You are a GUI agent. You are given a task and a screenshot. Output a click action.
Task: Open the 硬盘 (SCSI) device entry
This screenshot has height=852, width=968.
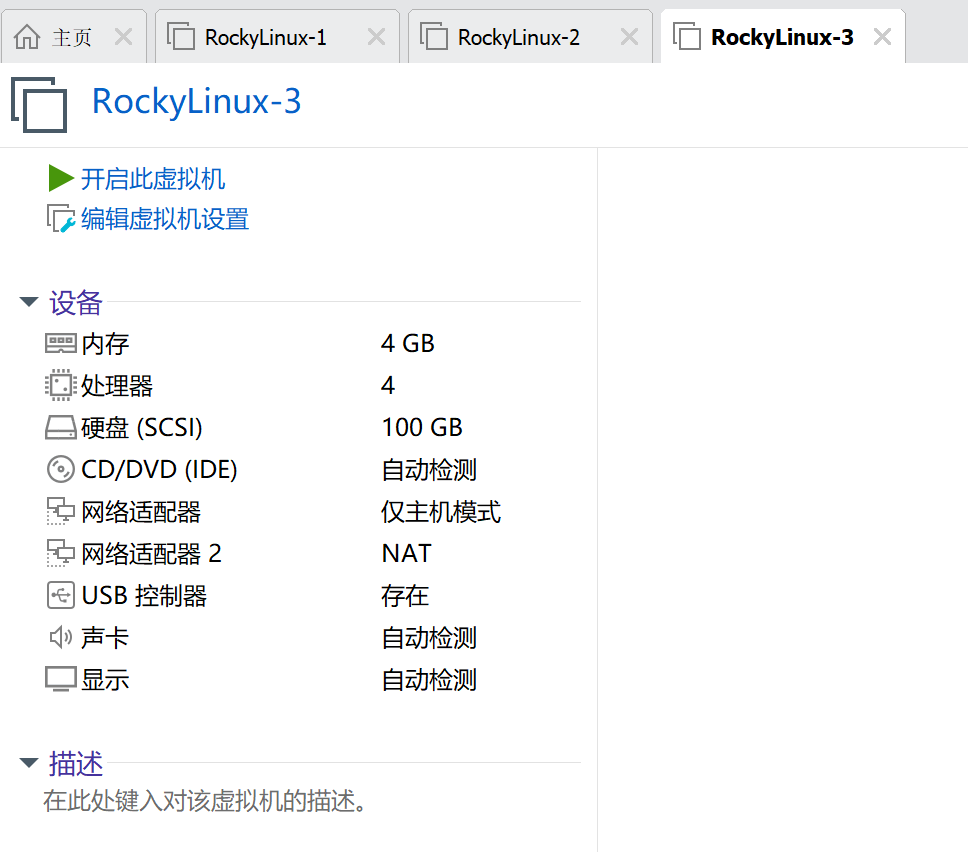[142, 428]
